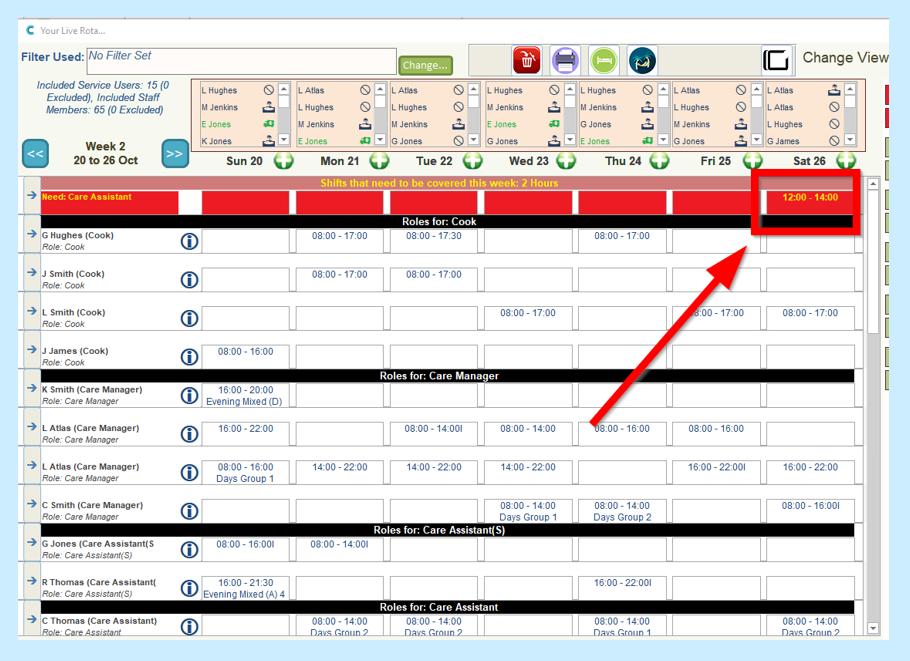910x661 pixels.
Task: Click the green Change... filter button
Action: pos(425,65)
